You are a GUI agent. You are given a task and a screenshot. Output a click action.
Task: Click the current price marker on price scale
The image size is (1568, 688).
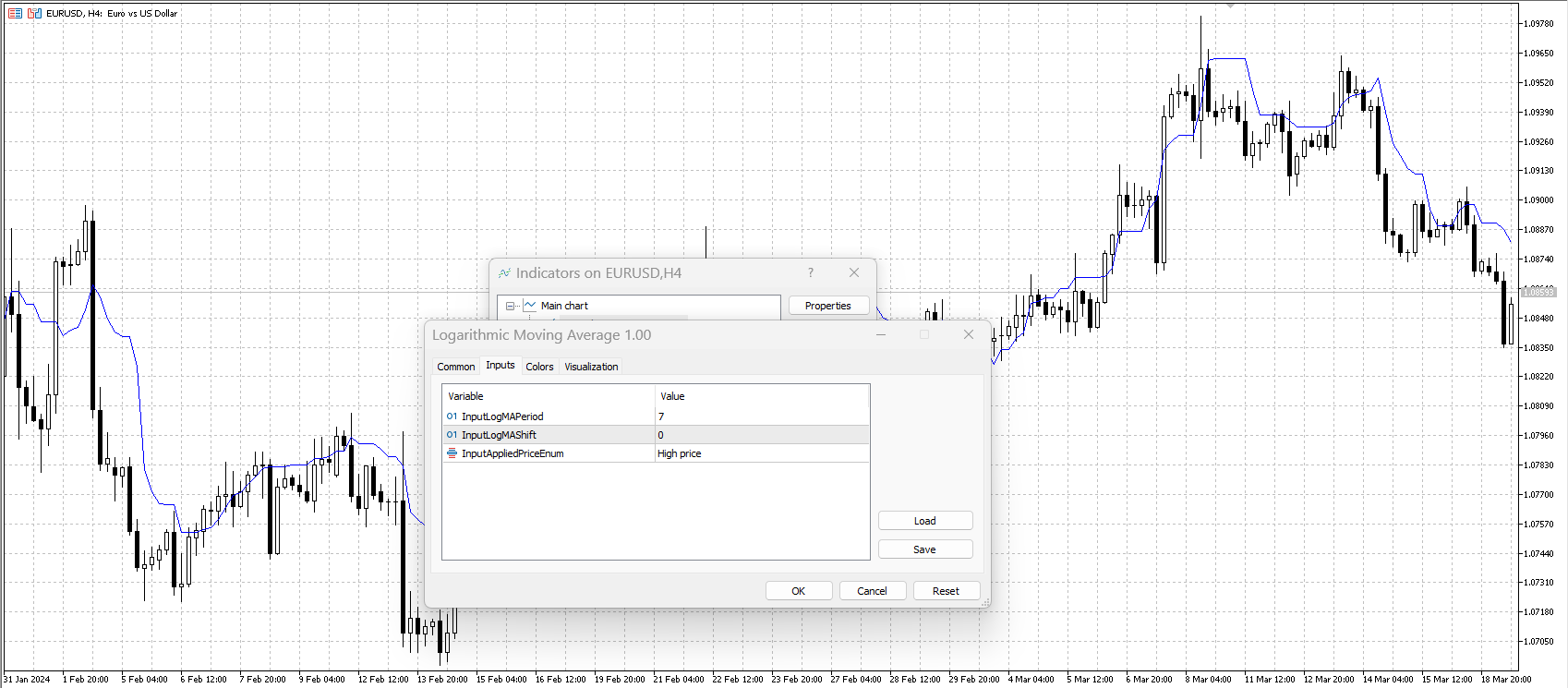click(x=1538, y=292)
